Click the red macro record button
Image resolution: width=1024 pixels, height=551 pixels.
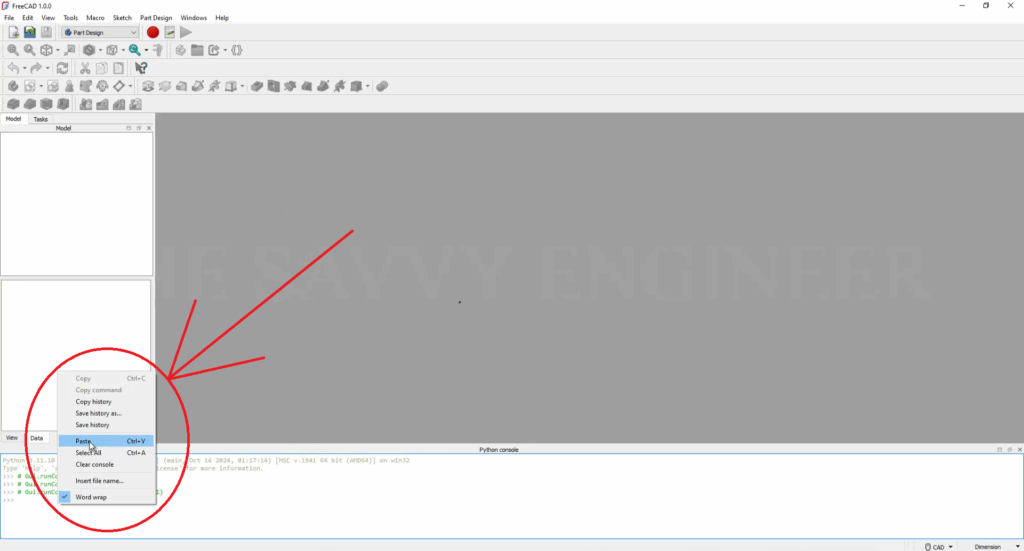153,33
